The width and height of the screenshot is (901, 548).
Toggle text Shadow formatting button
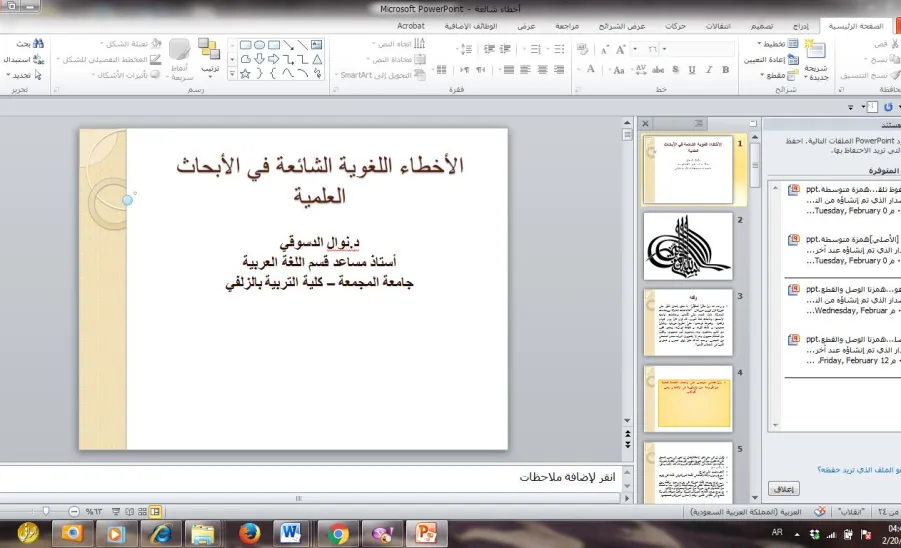(676, 70)
